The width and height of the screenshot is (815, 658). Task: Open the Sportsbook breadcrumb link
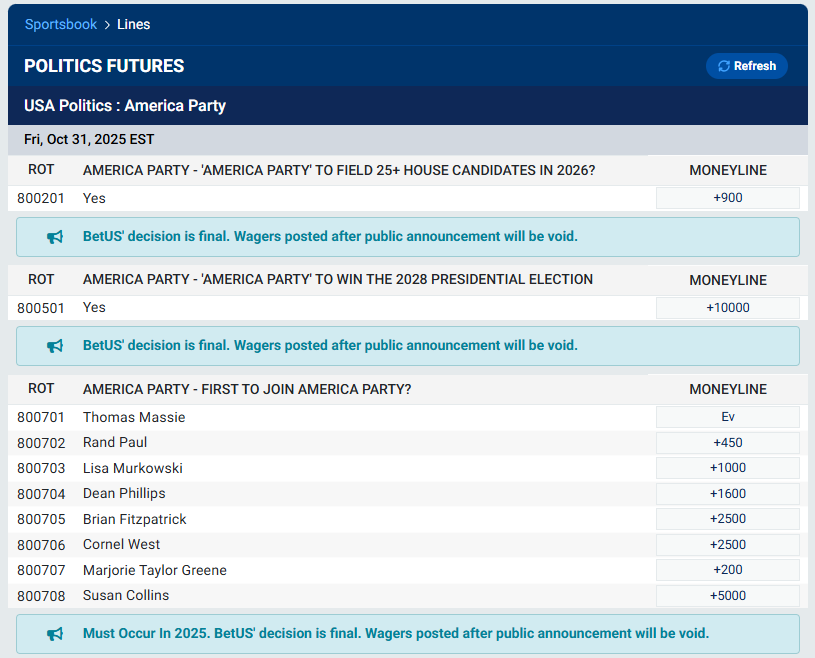tap(61, 24)
